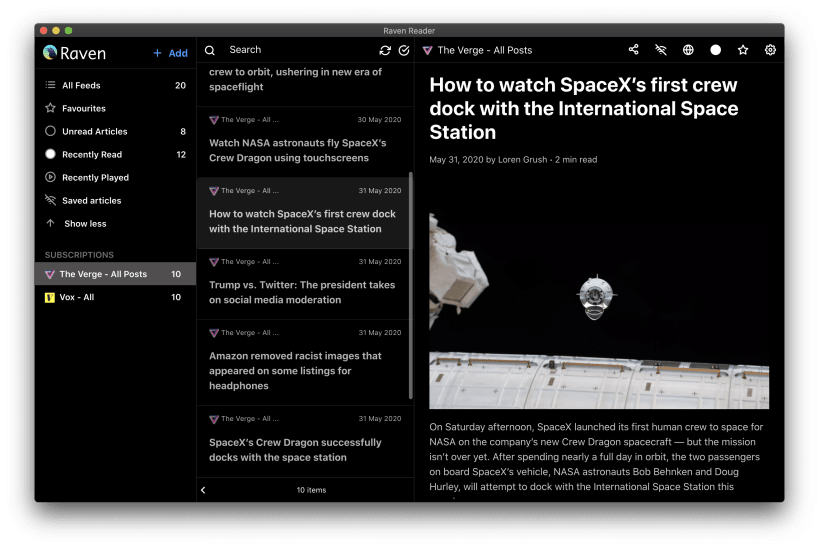Click All Feeds count 20
The height and width of the screenshot is (548, 819).
180,85
